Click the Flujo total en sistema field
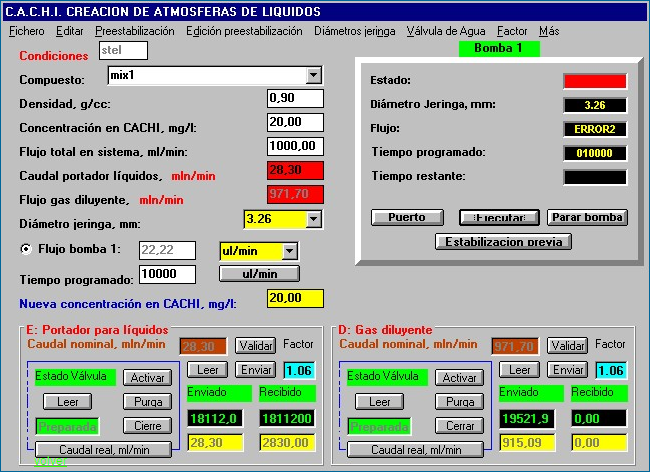The height and width of the screenshot is (472, 650). pyautogui.click(x=295, y=145)
